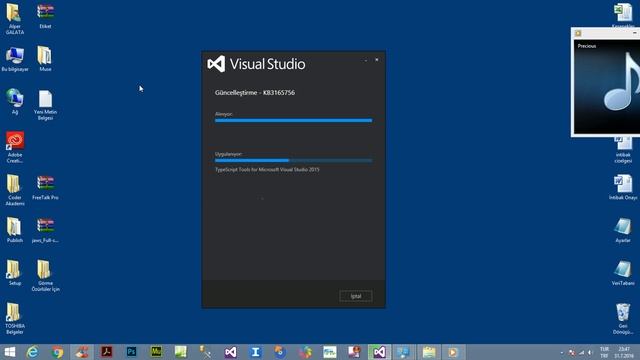Screen dimensions: 640x360
Task: Open the Windows Start button
Action: [x=9, y=352]
